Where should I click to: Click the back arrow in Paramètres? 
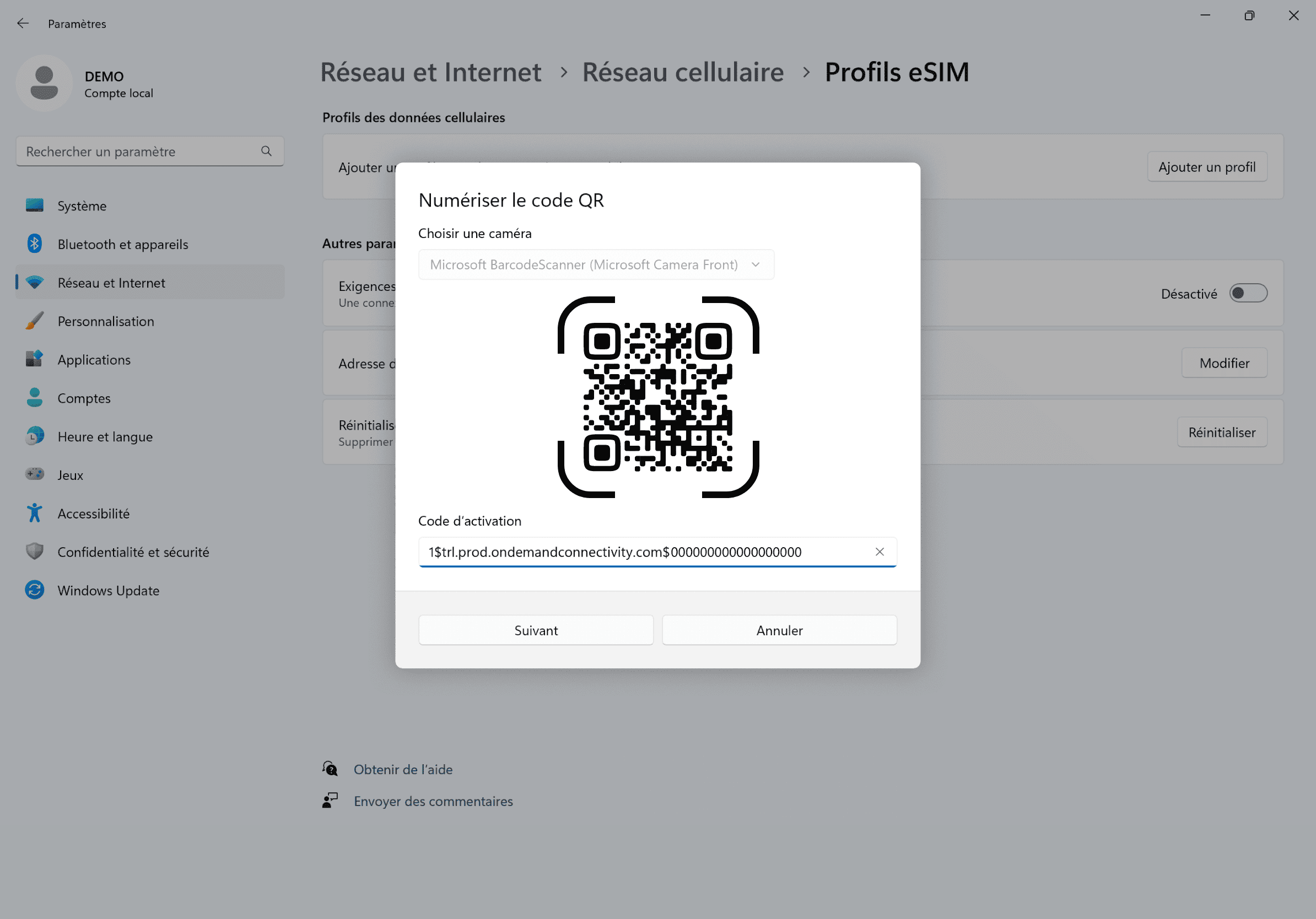[x=23, y=24]
